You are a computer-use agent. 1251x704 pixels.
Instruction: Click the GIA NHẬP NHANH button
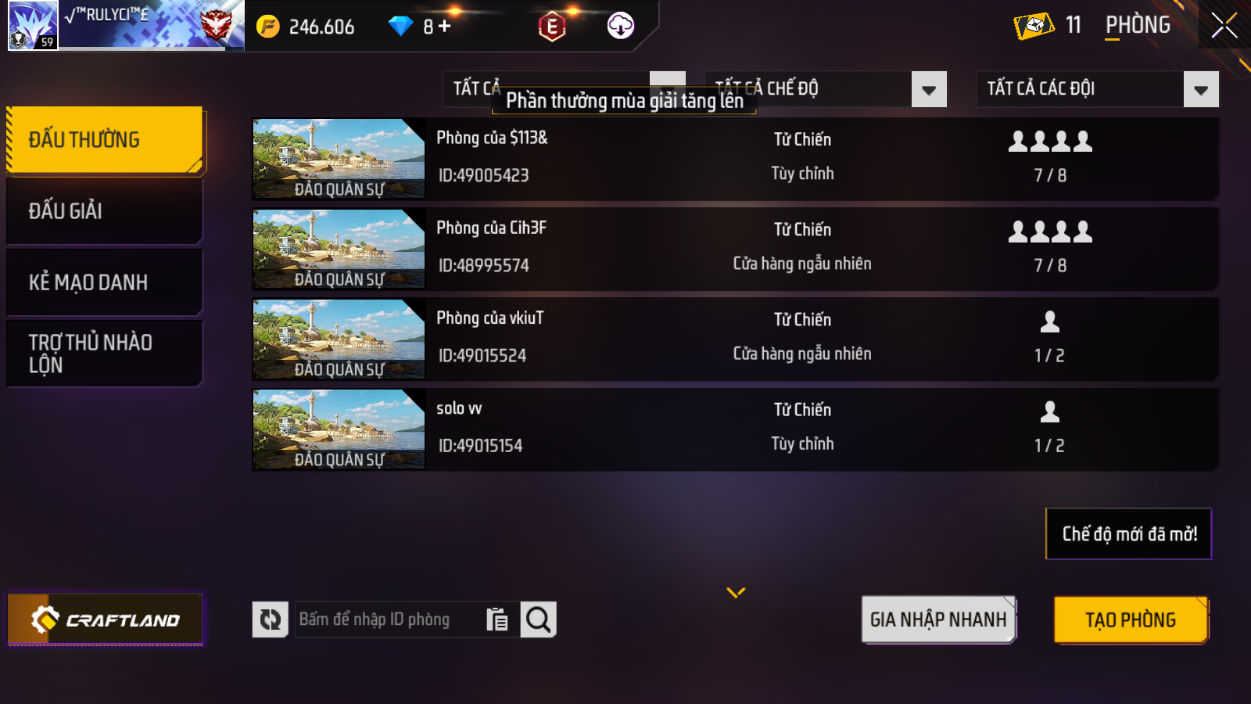938,620
